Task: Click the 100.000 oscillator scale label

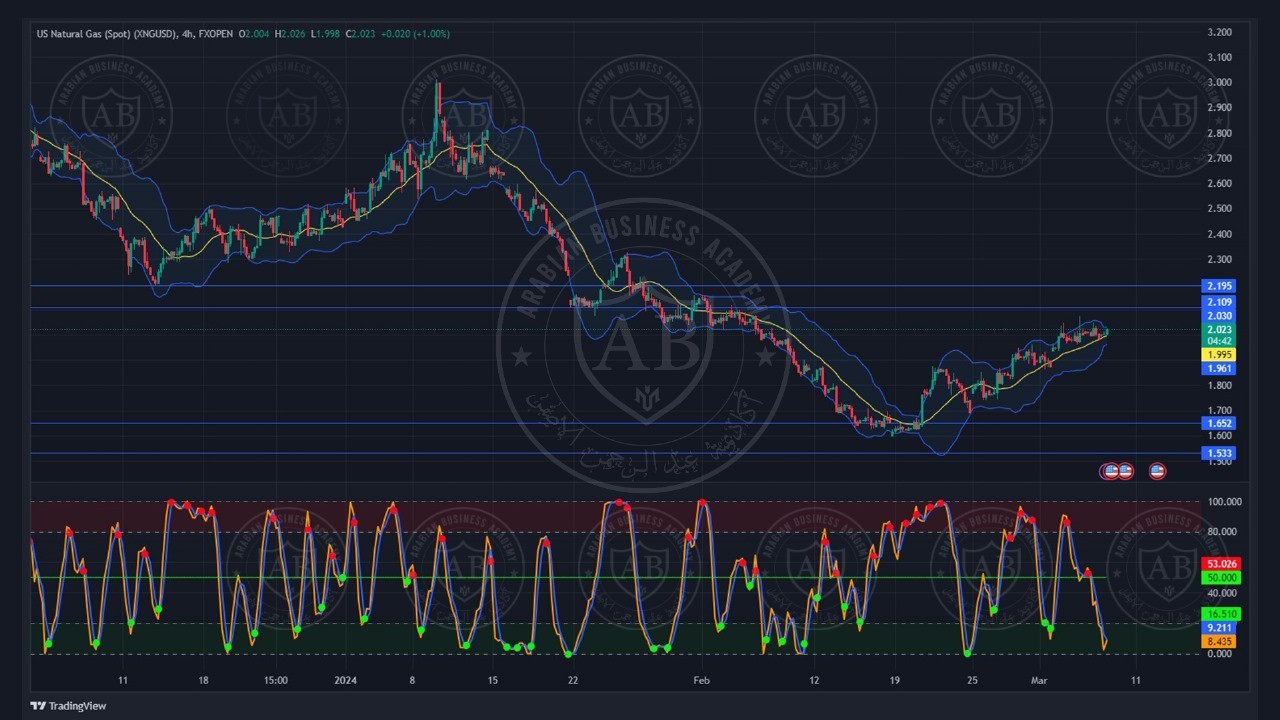Action: tap(1225, 502)
